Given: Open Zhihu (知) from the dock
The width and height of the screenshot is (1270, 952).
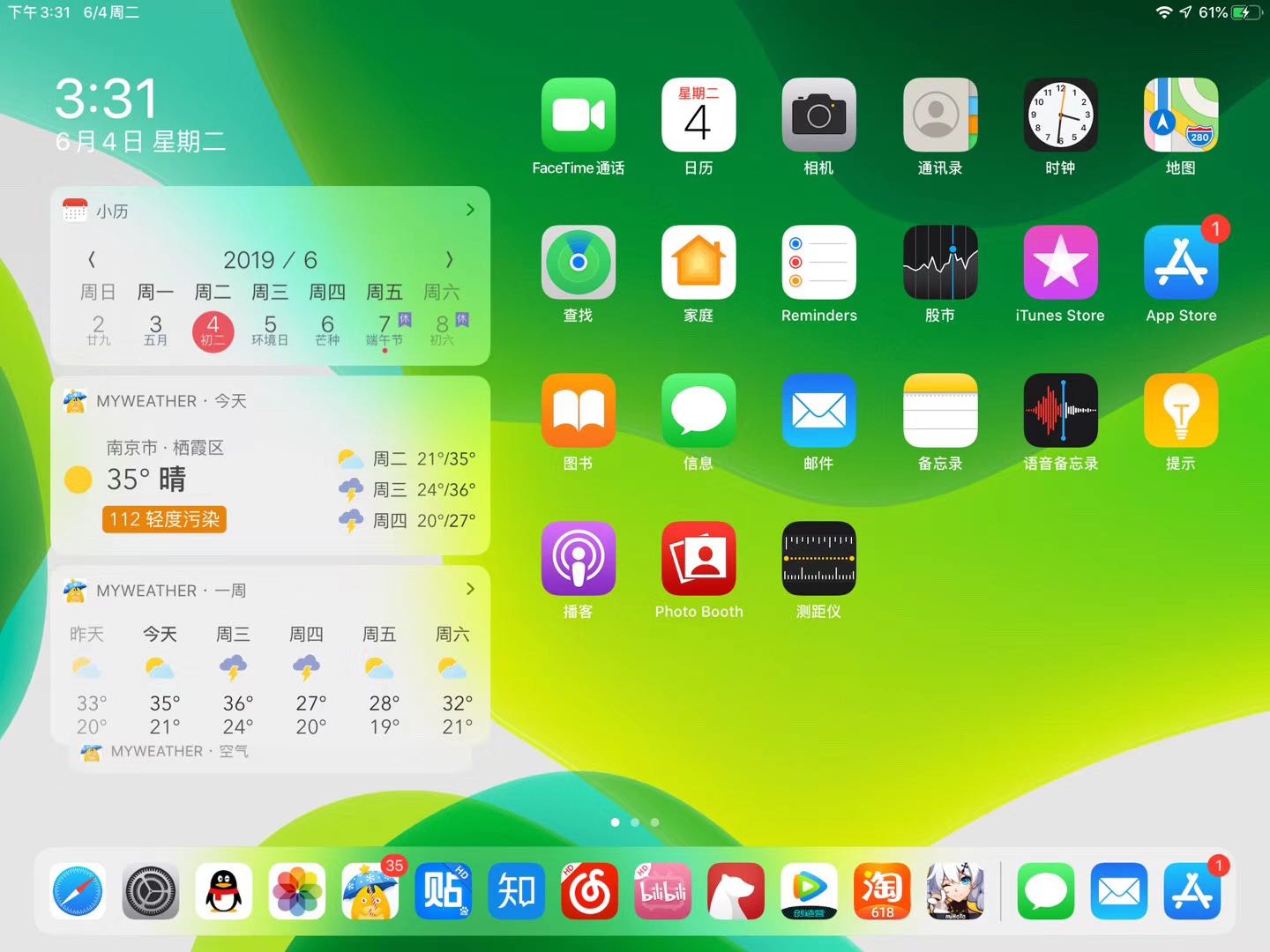Looking at the screenshot, I should 516,892.
